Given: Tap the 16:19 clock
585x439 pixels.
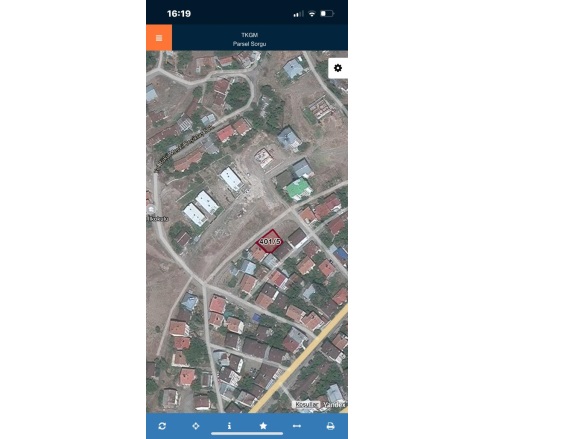Looking at the screenshot, I should pyautogui.click(x=179, y=14).
